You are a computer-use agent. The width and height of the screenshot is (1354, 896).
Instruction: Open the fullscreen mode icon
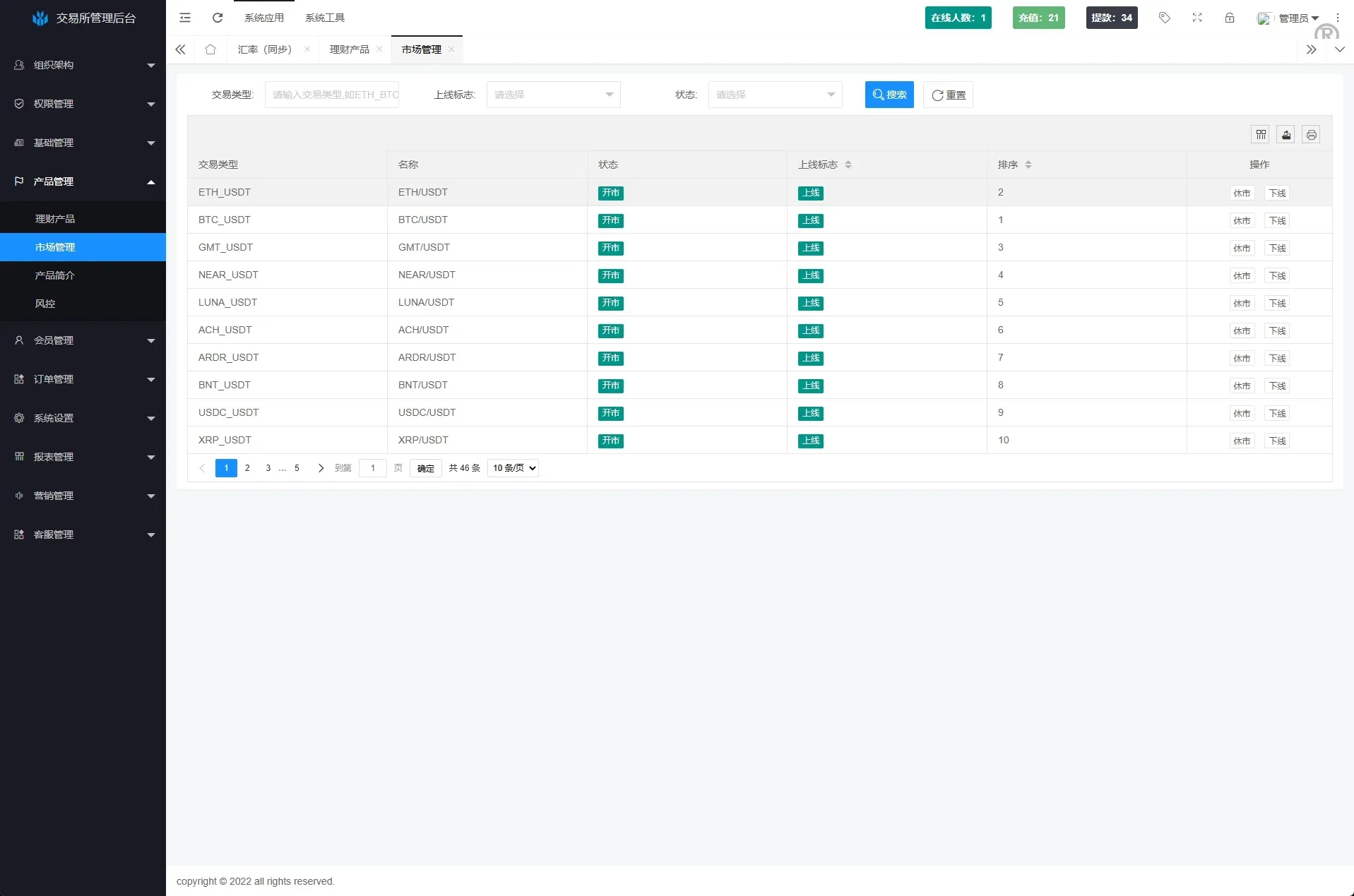tap(1196, 18)
